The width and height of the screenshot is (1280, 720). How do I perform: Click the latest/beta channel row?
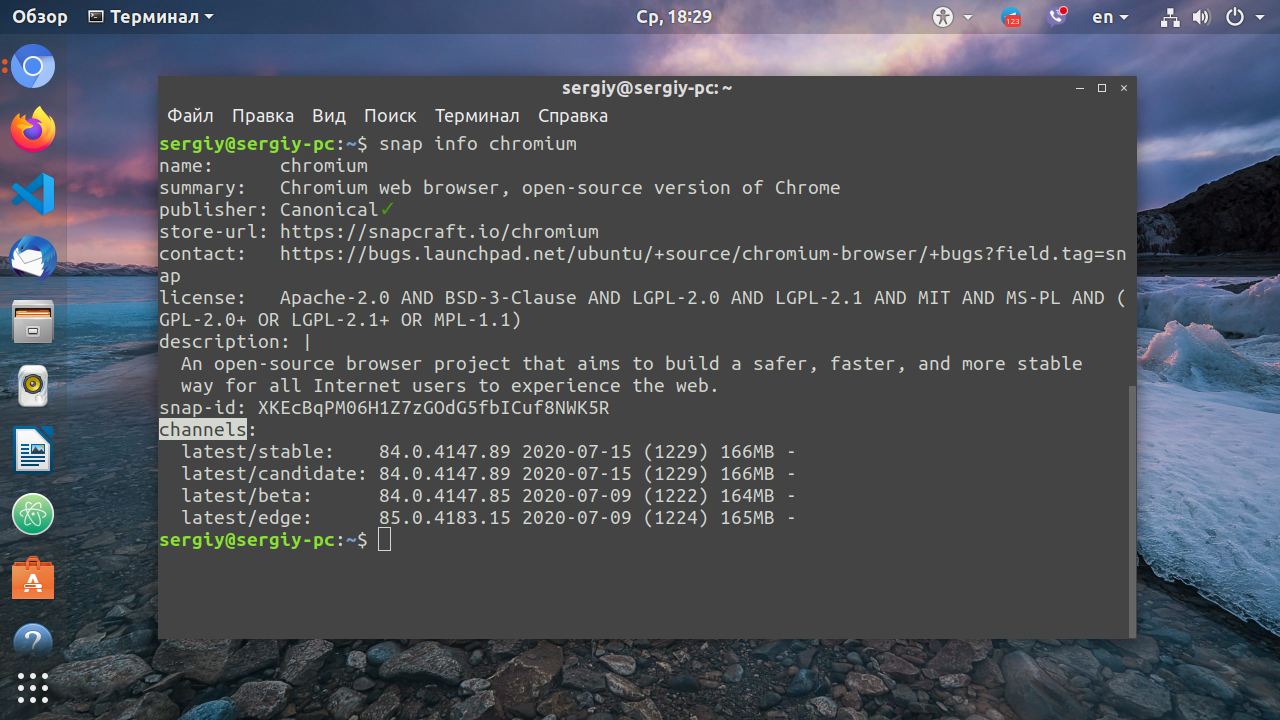[x=488, y=496]
